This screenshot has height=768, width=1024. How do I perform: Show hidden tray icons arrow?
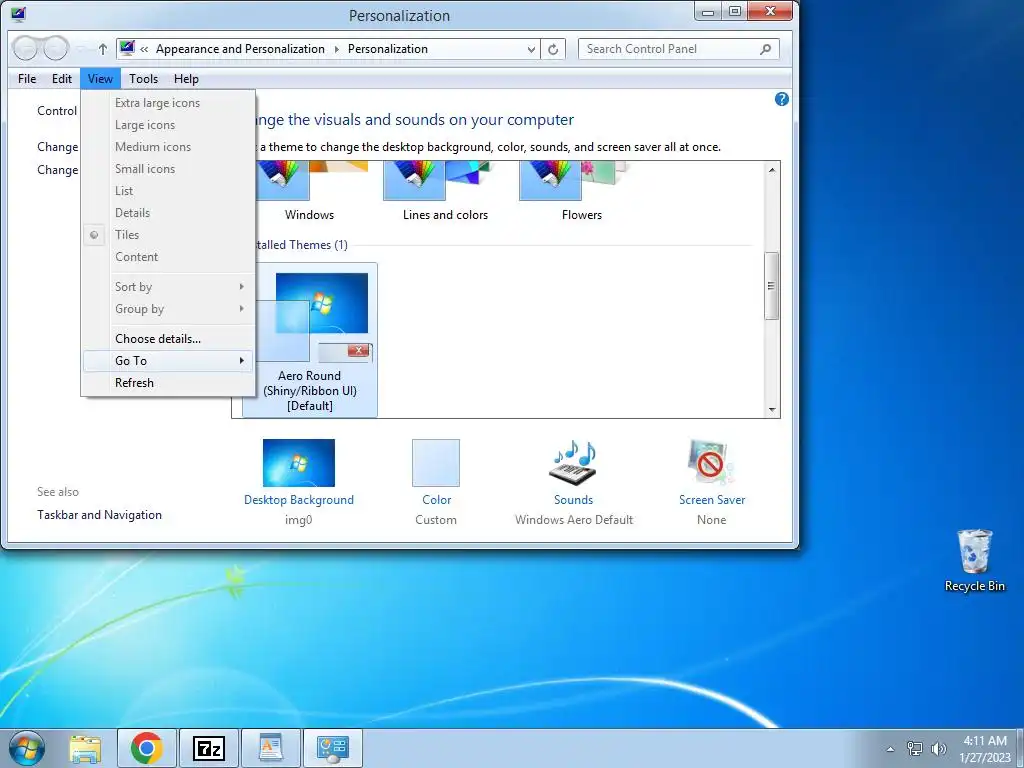click(x=890, y=749)
